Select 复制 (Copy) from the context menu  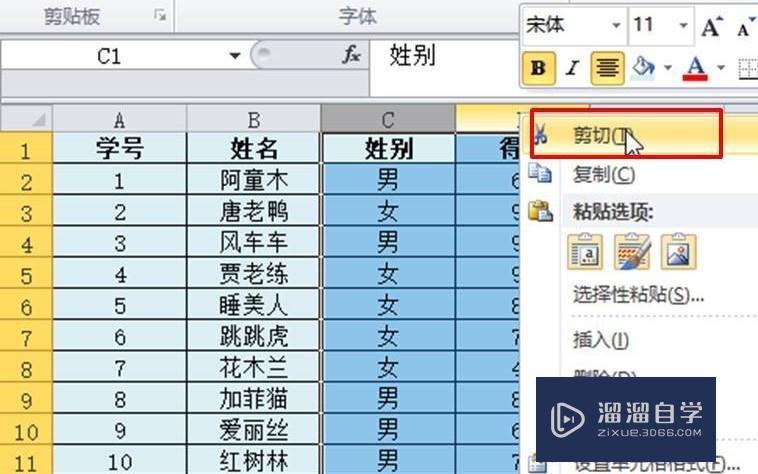(x=603, y=175)
